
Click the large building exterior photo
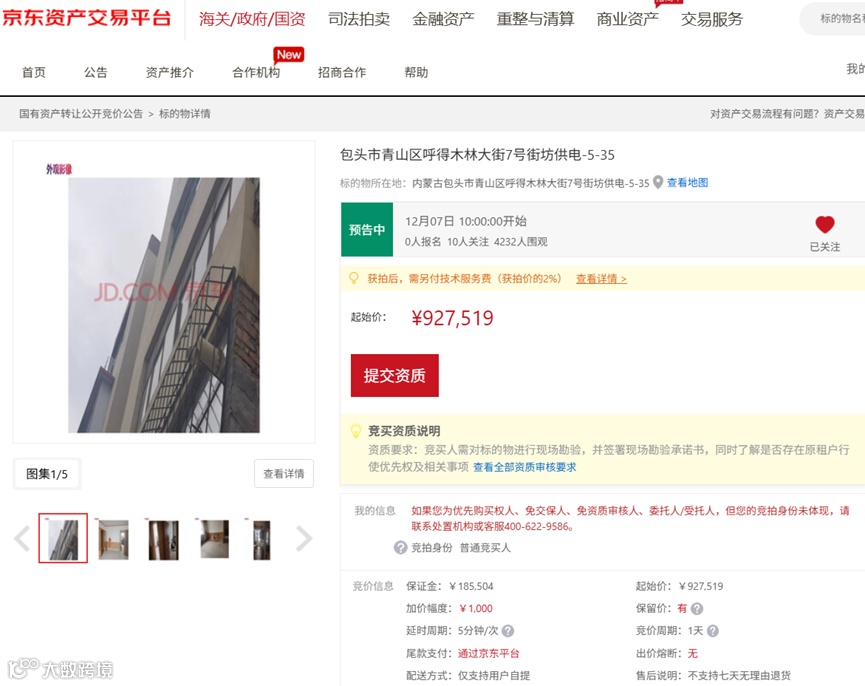point(164,305)
